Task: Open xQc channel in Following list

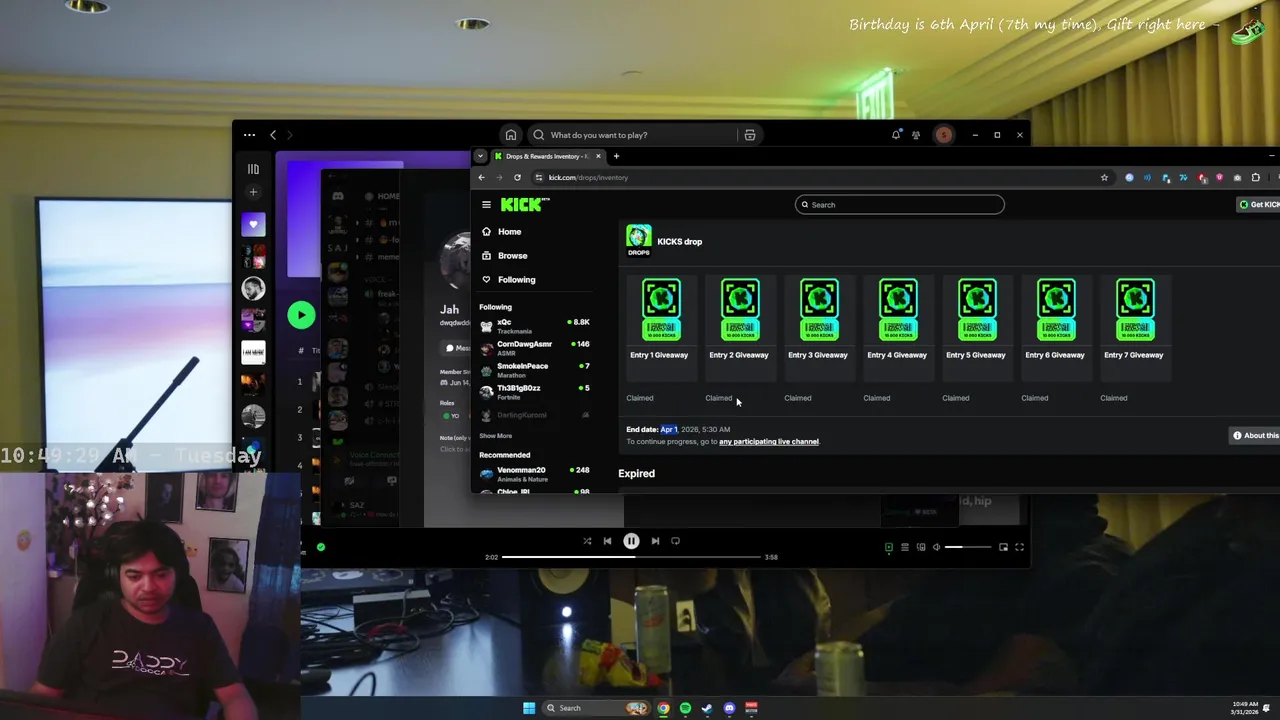Action: [535, 325]
